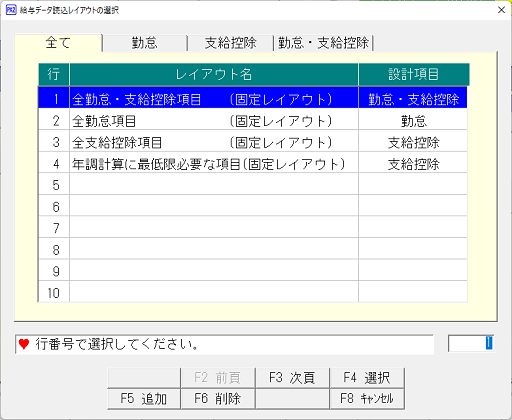
Task: Click row number 9
Action: tap(54, 271)
